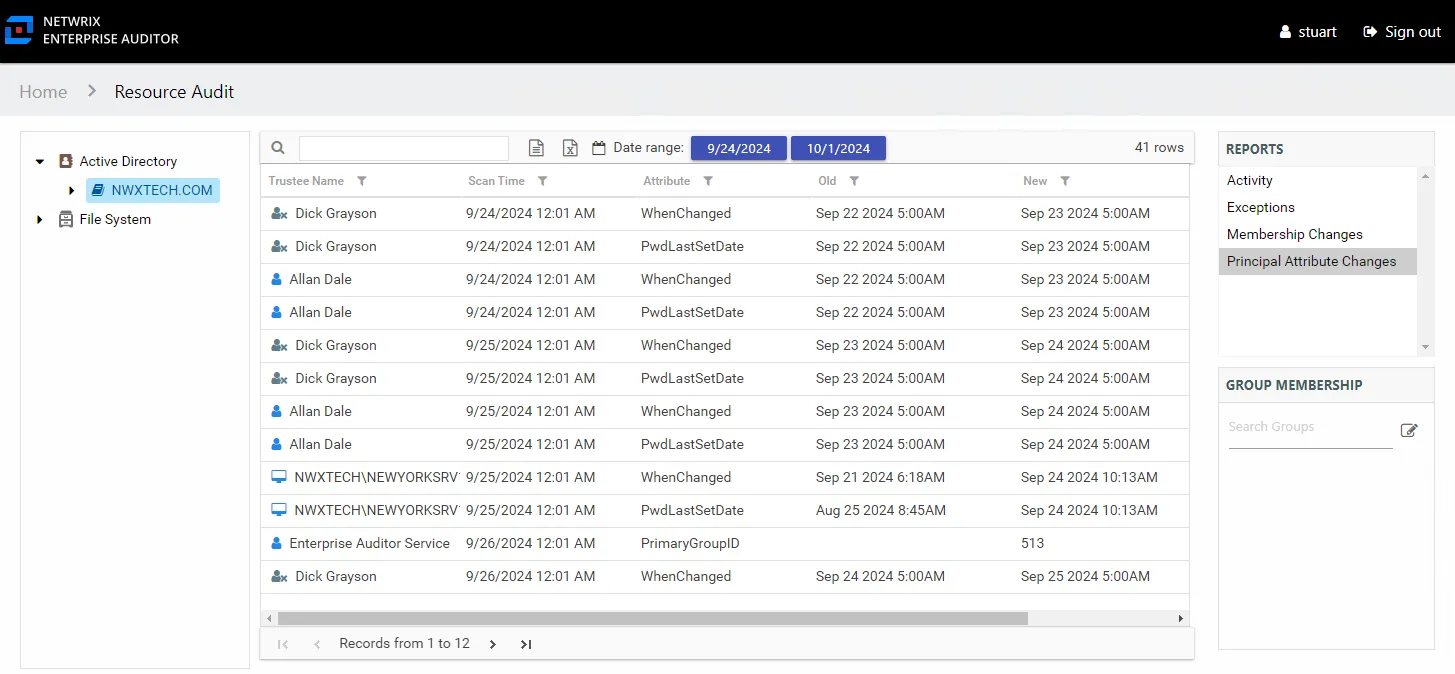
Task: Go to the next page of records
Action: [x=493, y=644]
